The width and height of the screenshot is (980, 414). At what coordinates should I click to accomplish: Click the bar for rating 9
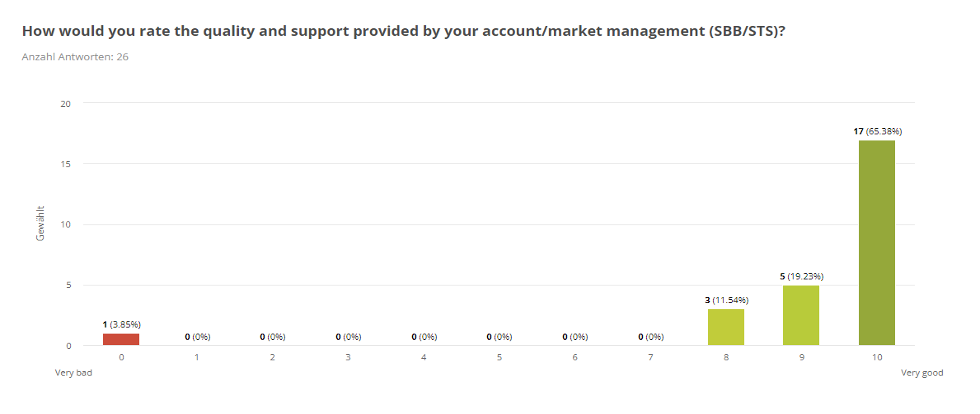(x=801, y=315)
